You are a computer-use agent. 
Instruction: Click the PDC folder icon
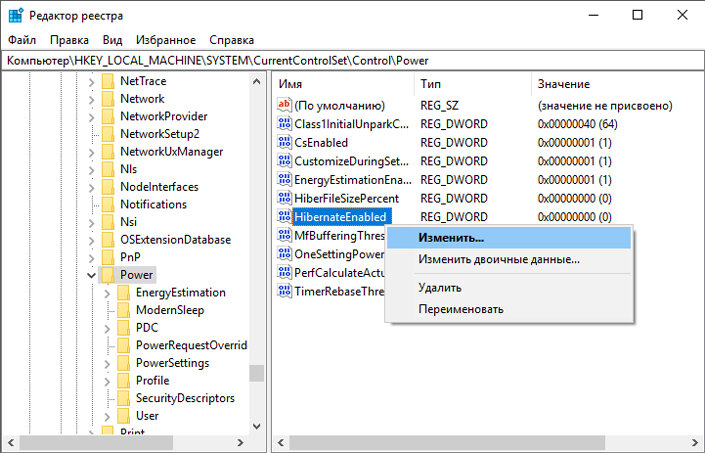124,328
